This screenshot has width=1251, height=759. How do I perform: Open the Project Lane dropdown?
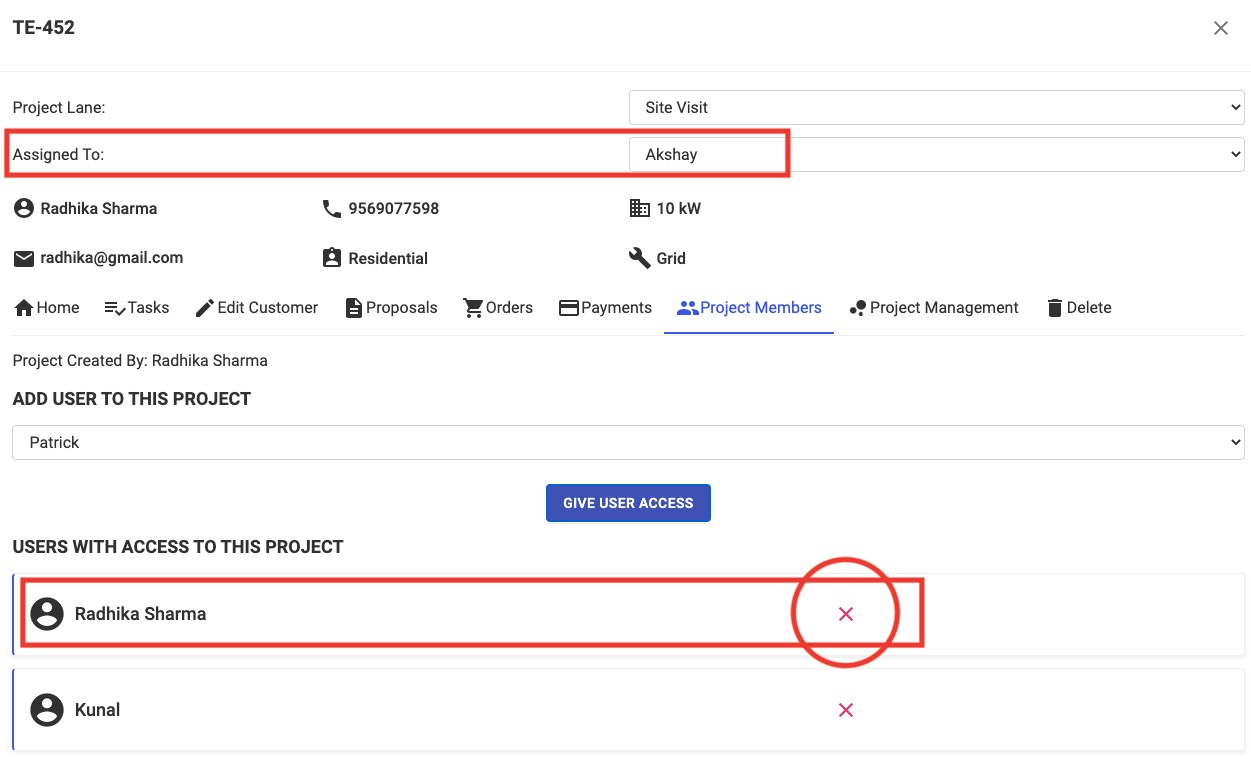(936, 108)
